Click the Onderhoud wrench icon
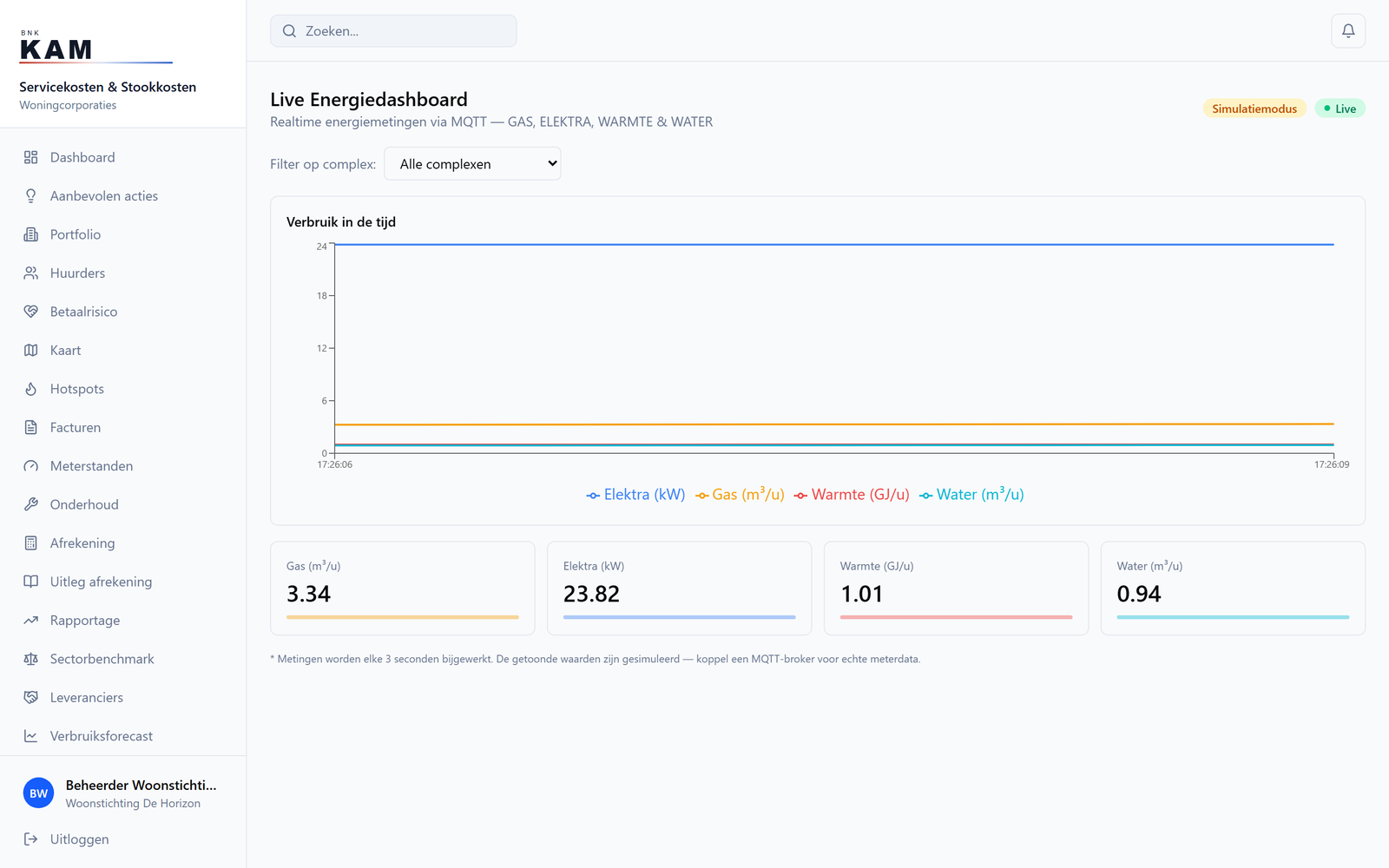The height and width of the screenshot is (868, 1389). pos(31,504)
